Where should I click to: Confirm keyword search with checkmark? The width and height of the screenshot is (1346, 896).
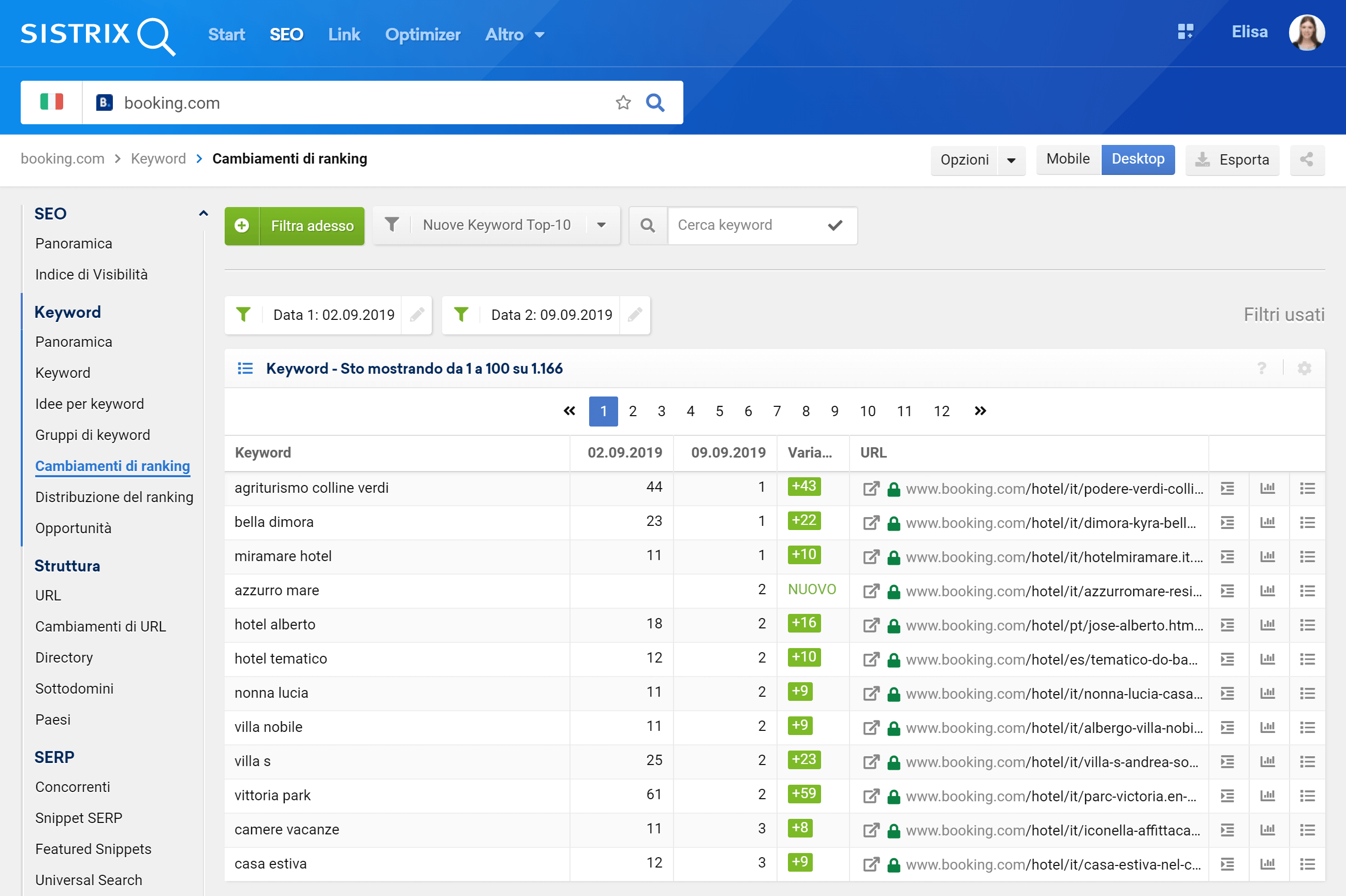(835, 225)
